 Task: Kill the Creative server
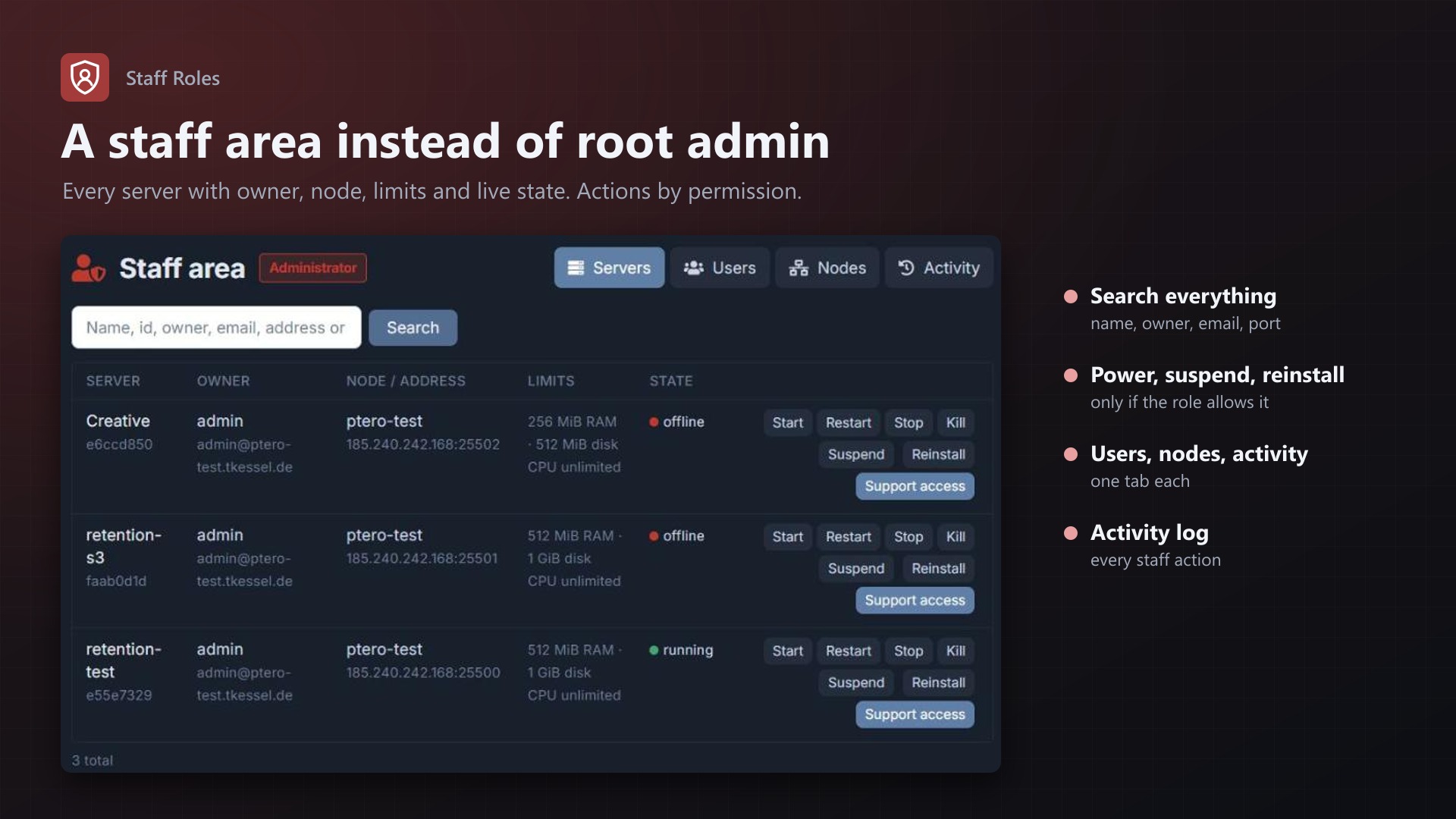955,422
